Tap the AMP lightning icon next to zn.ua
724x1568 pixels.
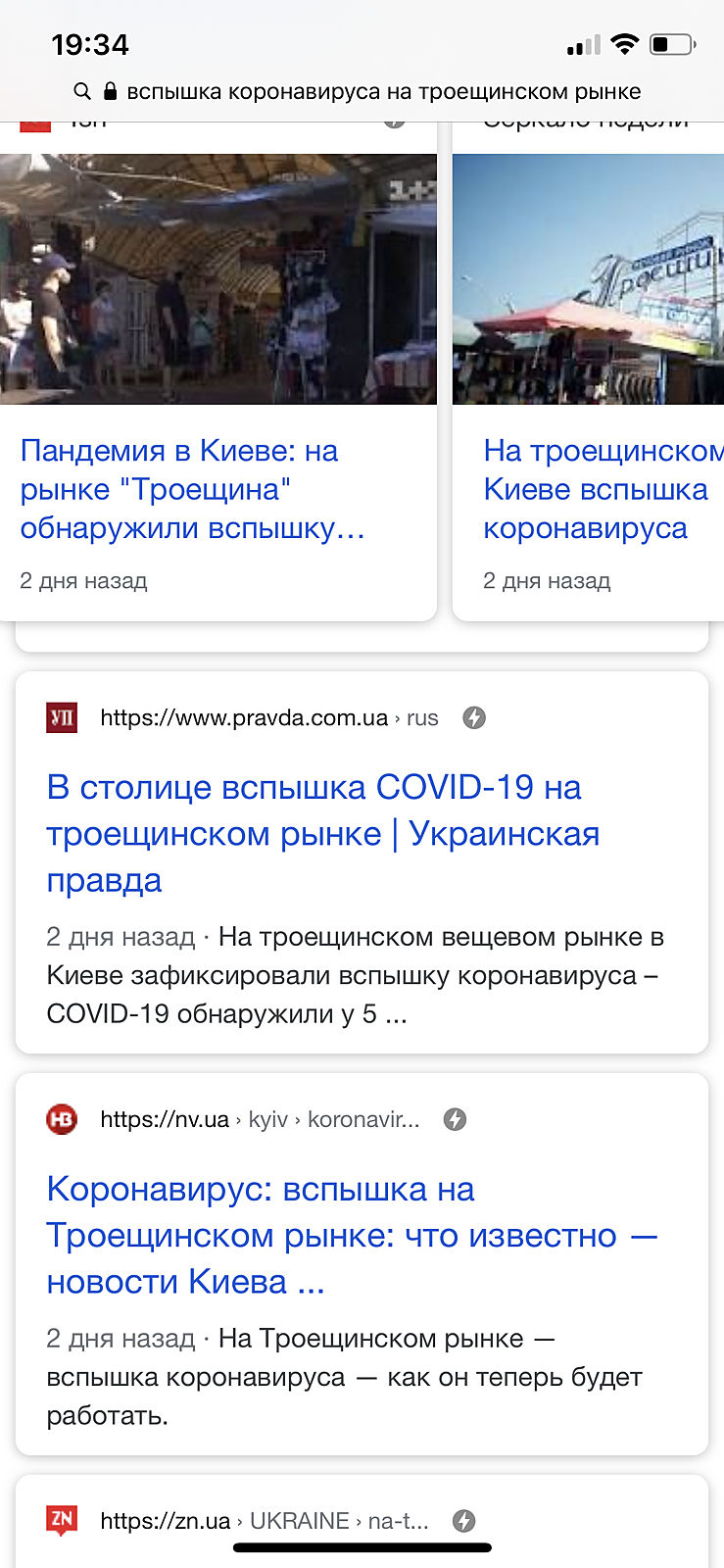463,1521
